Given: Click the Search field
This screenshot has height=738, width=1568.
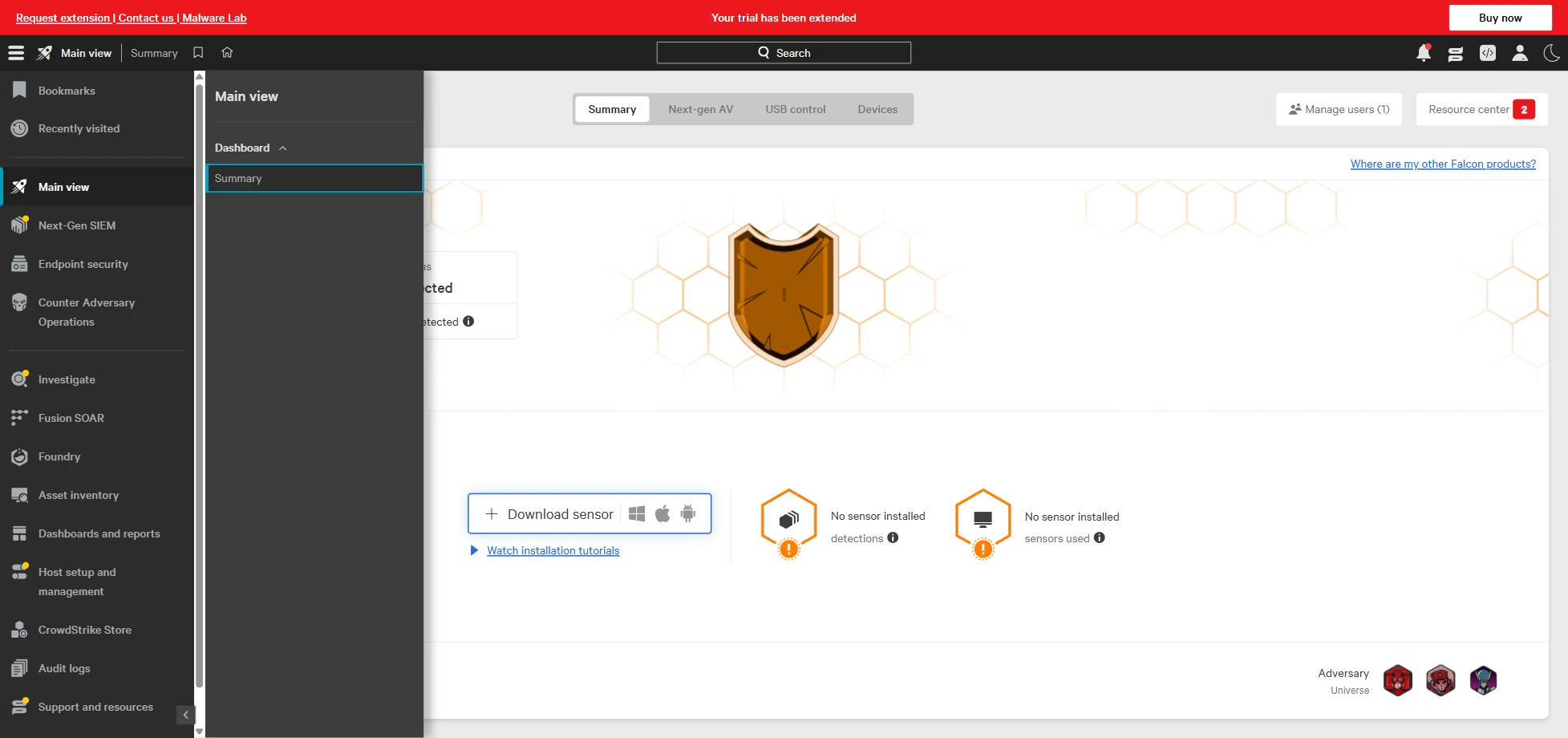Looking at the screenshot, I should click(784, 53).
